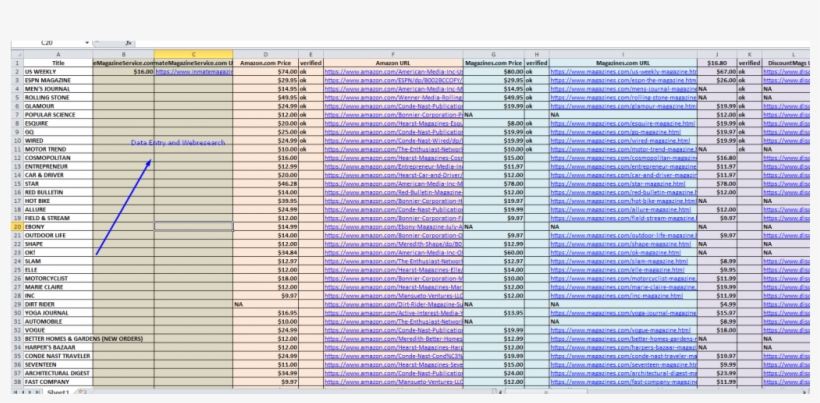820x403 pixels.
Task: Click the $46.28 Amazon price for STAR
Action: click(x=266, y=183)
